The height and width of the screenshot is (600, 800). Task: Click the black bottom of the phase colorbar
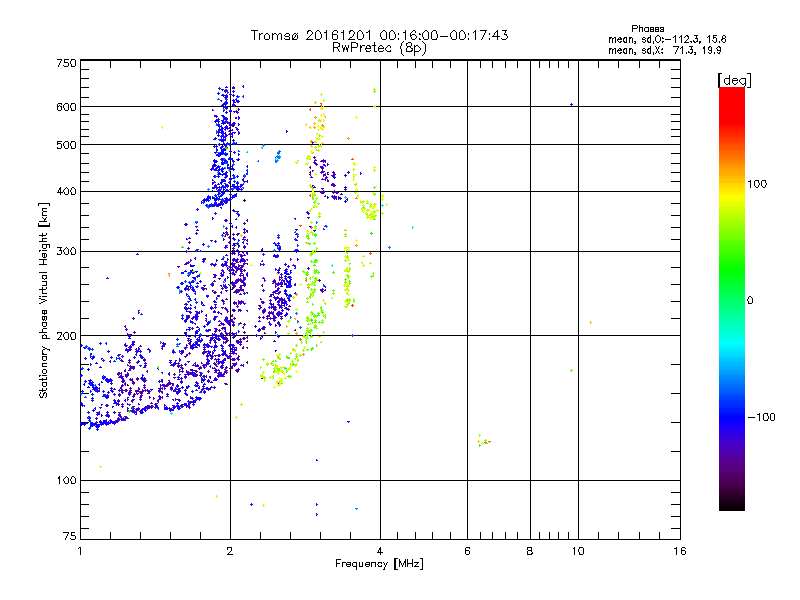click(x=732, y=505)
